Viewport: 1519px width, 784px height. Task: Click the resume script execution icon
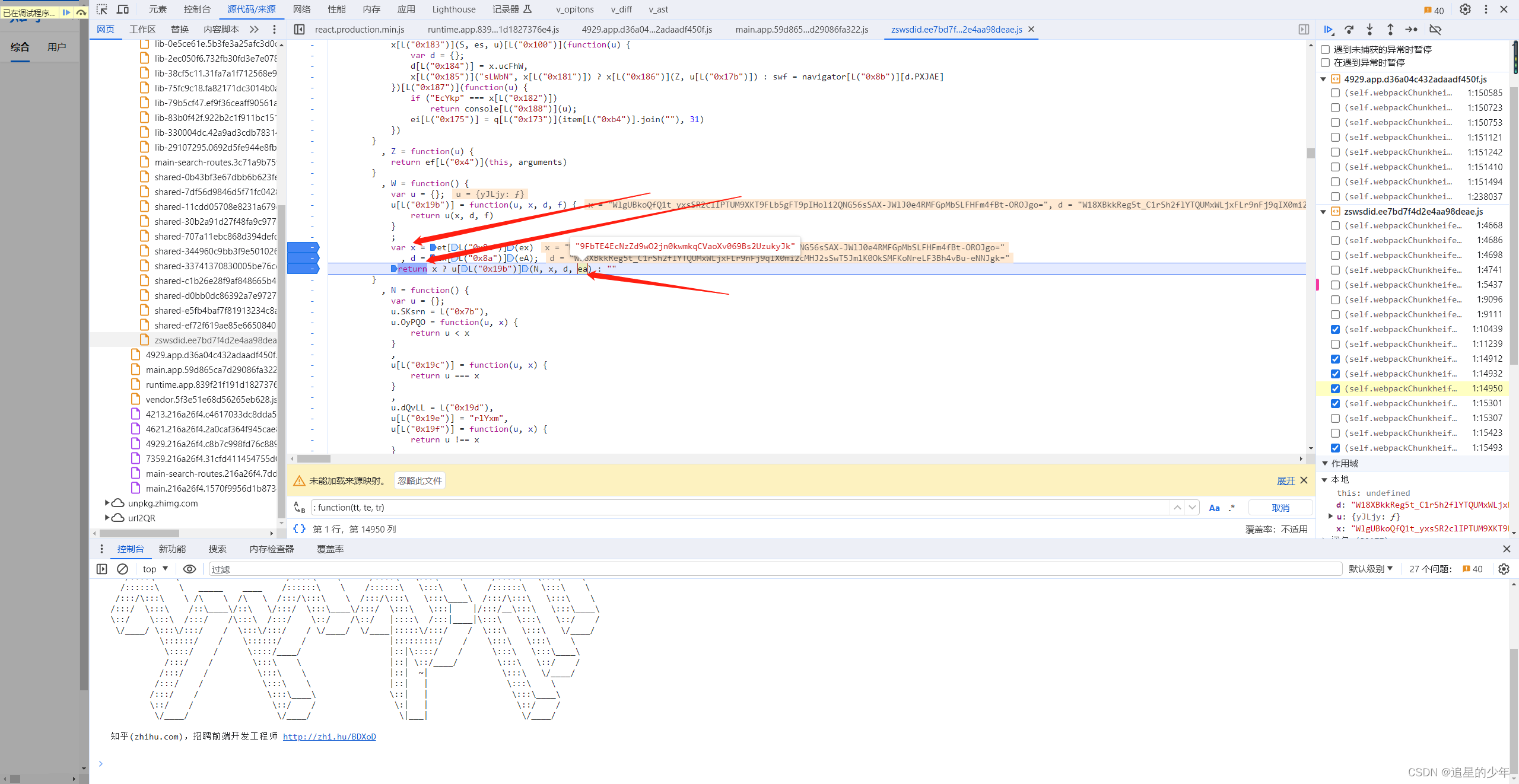pos(1329,30)
